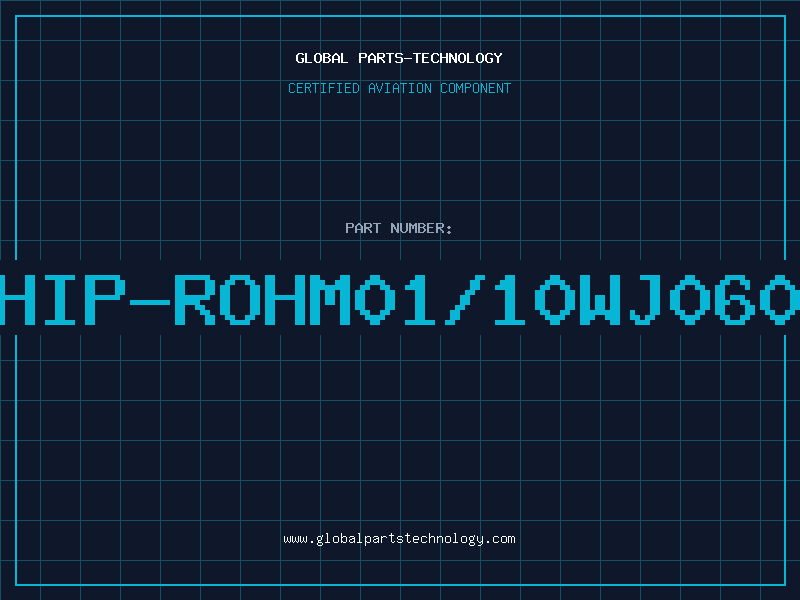The height and width of the screenshot is (600, 800).
Task: Select the CERTIFIED AVIATION COMPONENT subtitle
Action: coord(399,88)
